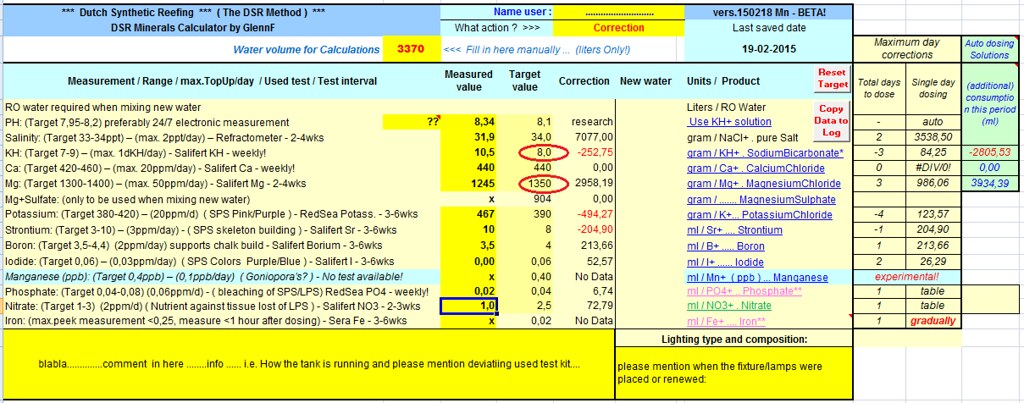Image resolution: width=1024 pixels, height=403 pixels.
Task: Select the Boron correction value 213,66
Action: pos(585,246)
